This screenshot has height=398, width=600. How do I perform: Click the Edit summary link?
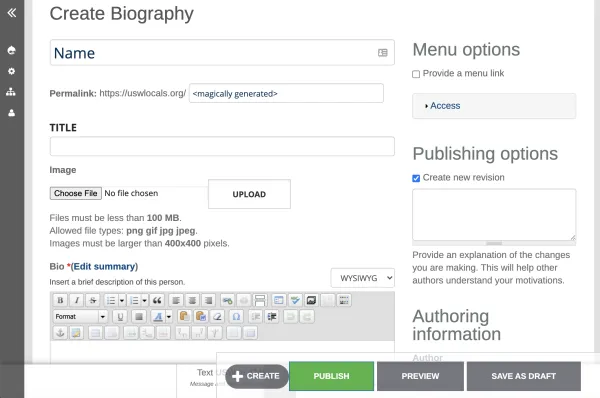pos(104,266)
